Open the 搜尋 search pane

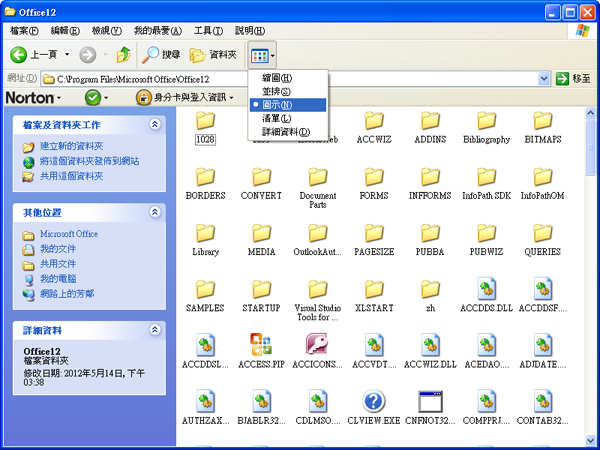pyautogui.click(x=161, y=55)
